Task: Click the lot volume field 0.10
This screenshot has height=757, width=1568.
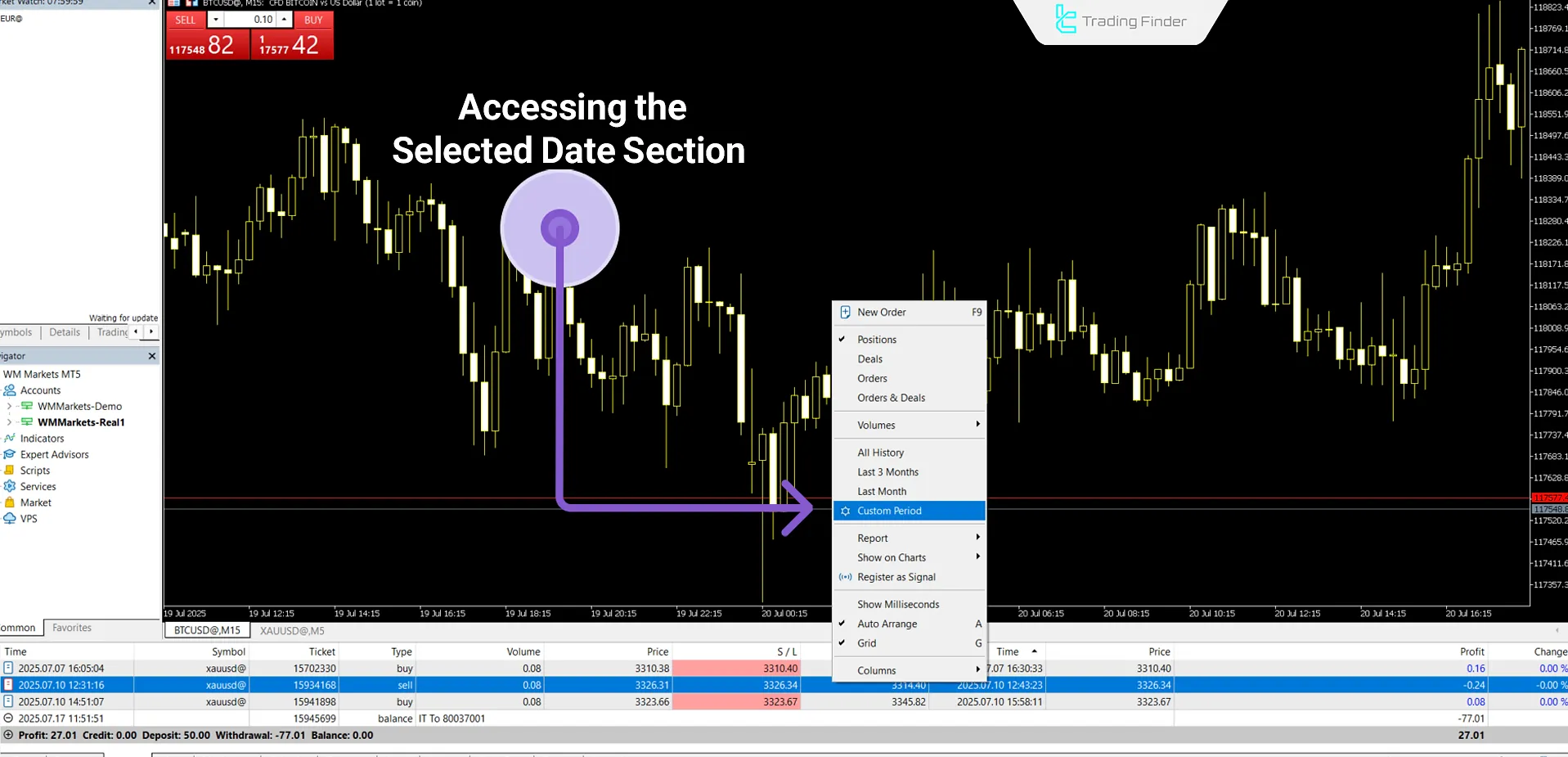Action: coord(250,20)
